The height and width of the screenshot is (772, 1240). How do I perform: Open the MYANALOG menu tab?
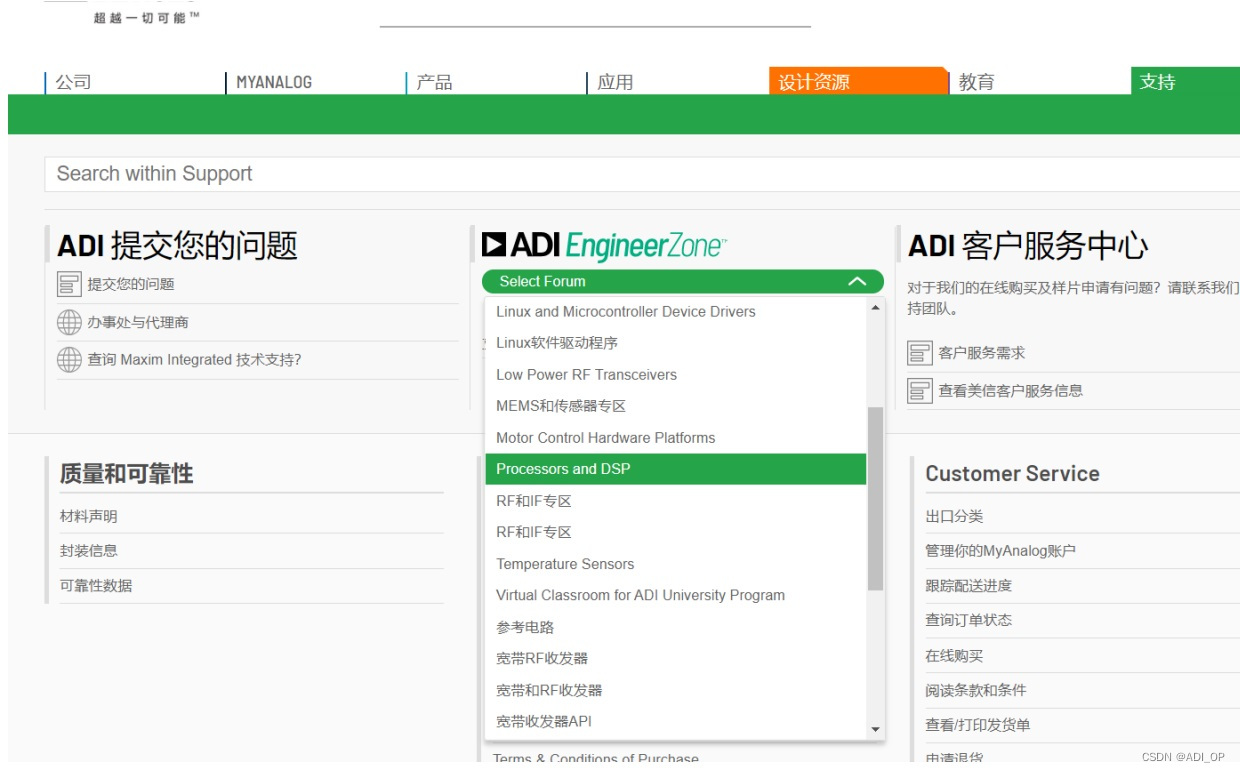point(274,82)
